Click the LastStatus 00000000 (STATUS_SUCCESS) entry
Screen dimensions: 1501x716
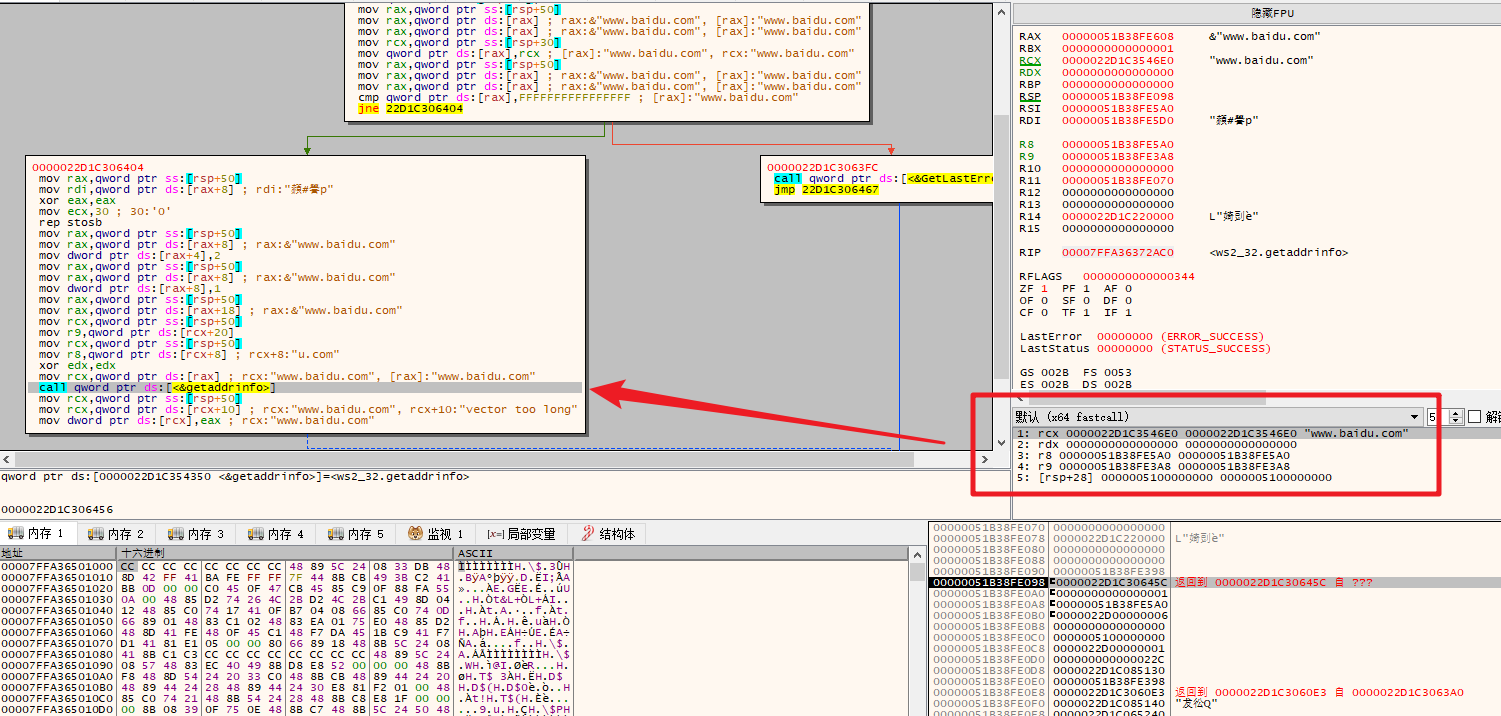[1145, 348]
